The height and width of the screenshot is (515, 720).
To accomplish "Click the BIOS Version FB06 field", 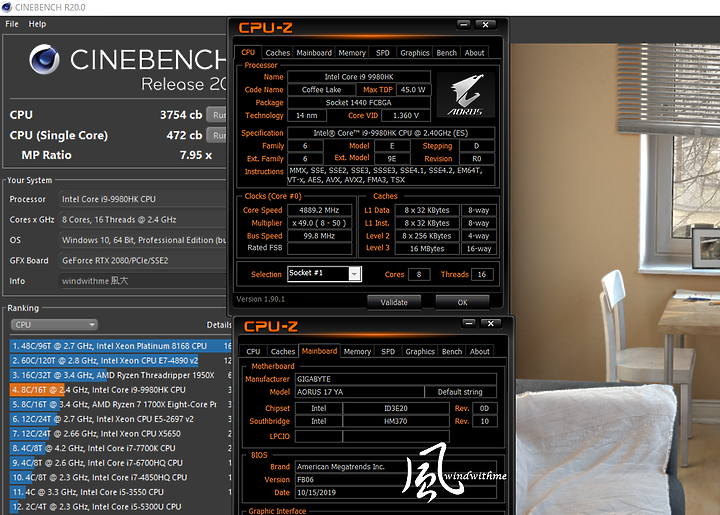I will (395, 480).
